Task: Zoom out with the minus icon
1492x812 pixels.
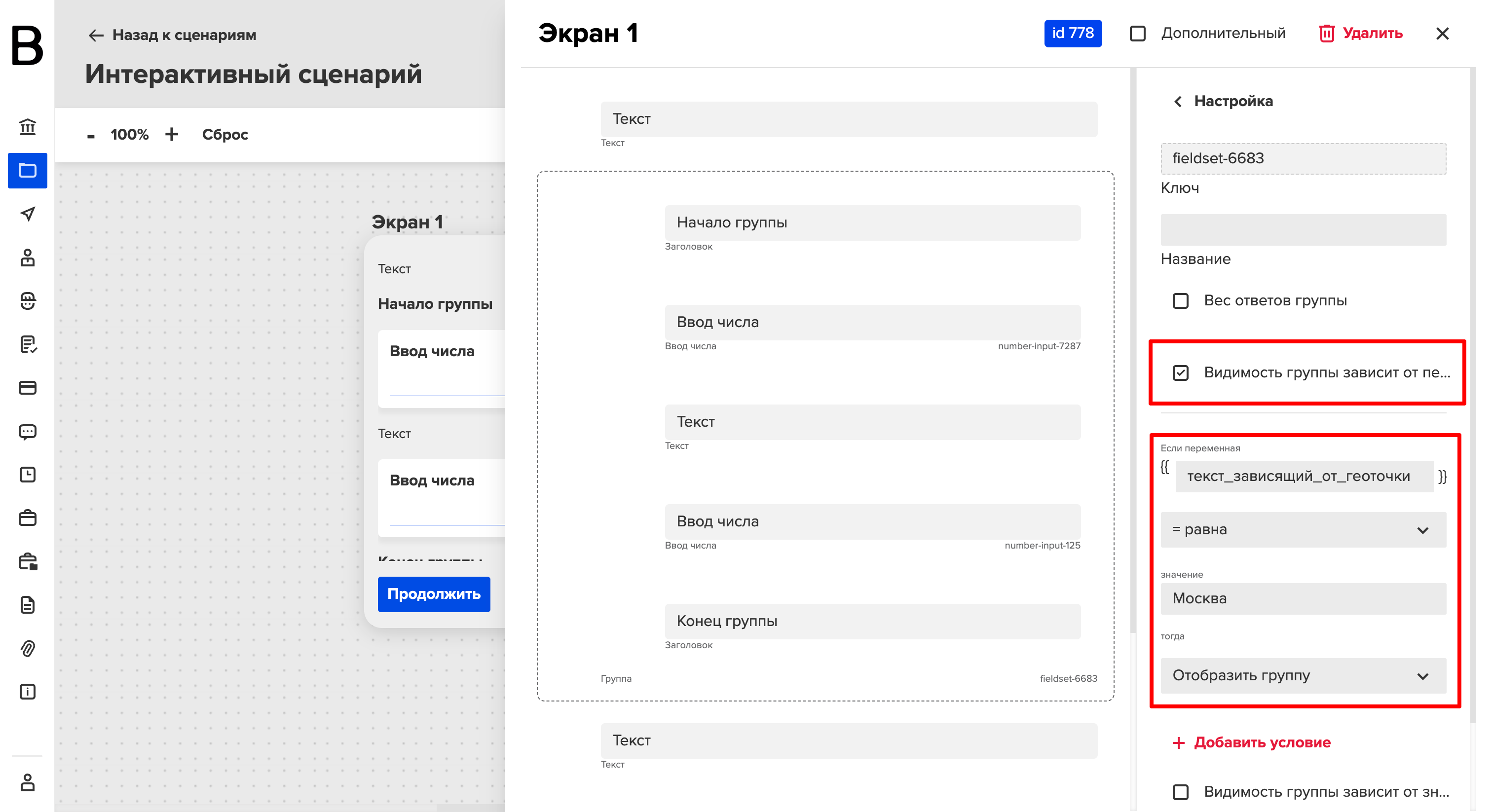Action: pos(90,136)
